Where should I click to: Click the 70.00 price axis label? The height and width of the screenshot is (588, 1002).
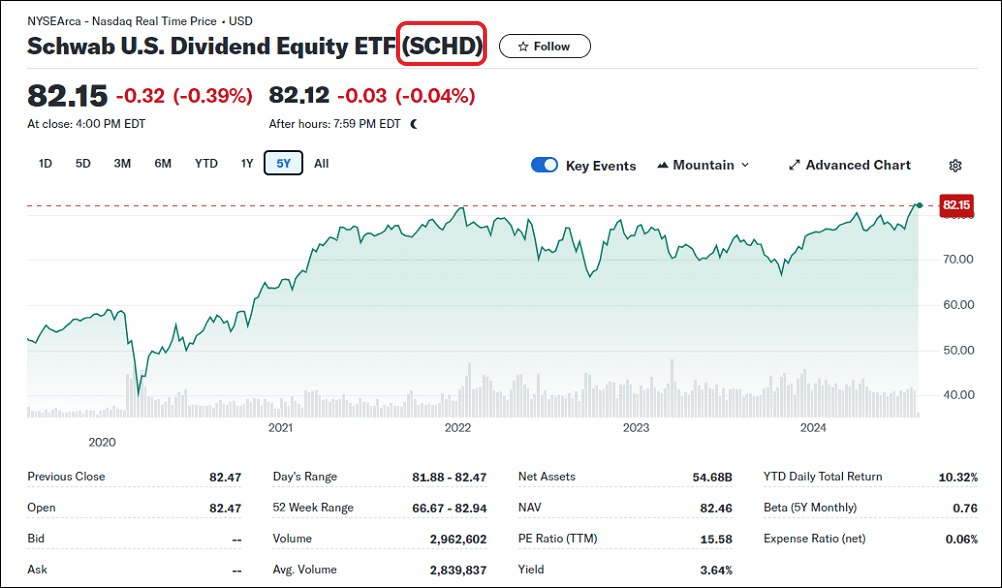point(957,259)
